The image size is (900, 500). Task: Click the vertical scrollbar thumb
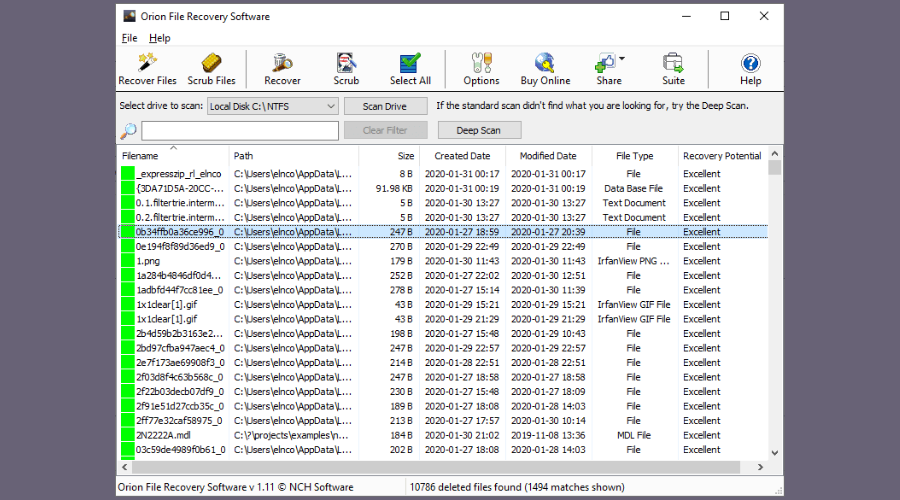tap(775, 168)
